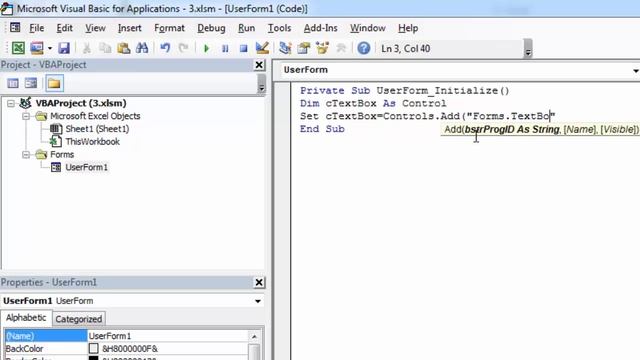Click Project panel toolbar overflow arrow
Screen dimensions: 640x360
click(261, 84)
